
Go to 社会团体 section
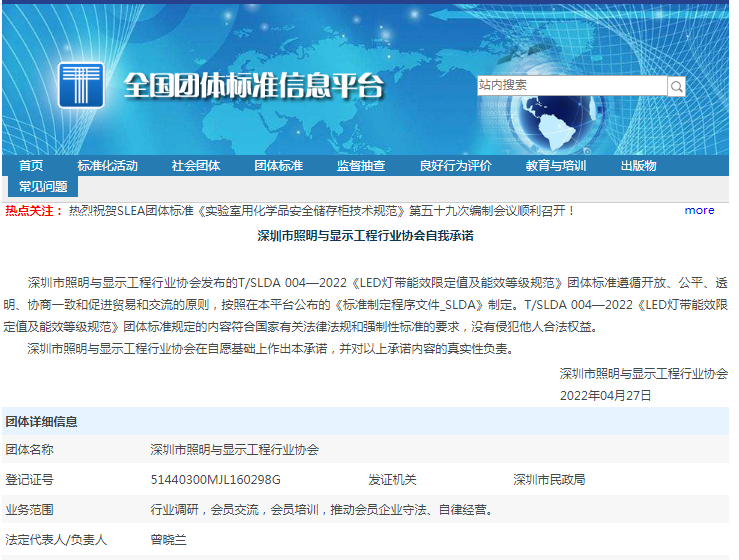pos(196,165)
